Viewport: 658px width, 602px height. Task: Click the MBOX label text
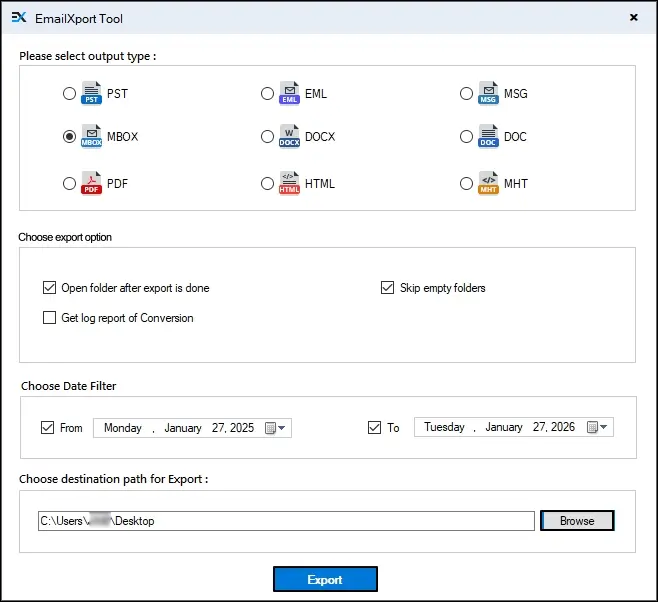123,137
